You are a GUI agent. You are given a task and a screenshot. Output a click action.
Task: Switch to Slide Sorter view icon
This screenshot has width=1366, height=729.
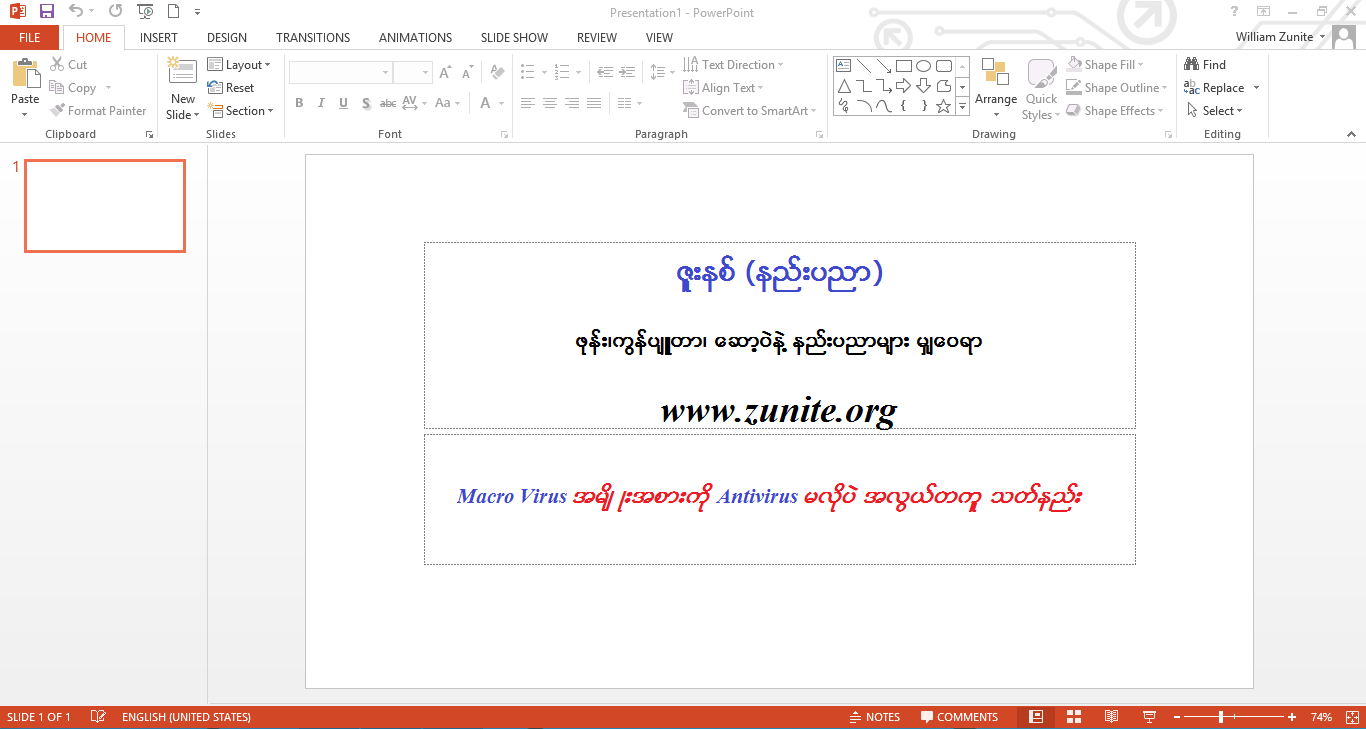1074,717
